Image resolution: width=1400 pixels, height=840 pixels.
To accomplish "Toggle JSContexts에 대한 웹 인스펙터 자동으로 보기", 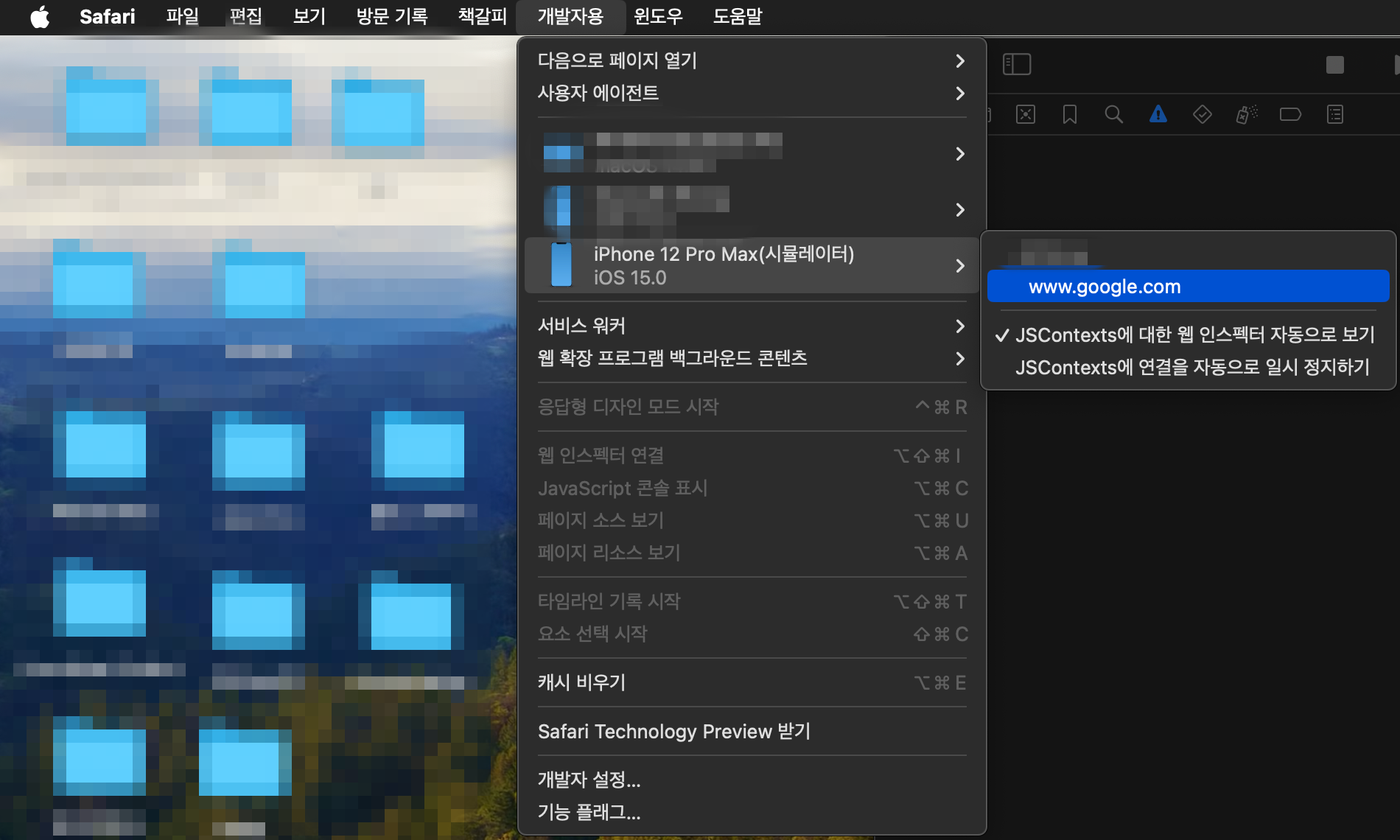I will click(1188, 335).
